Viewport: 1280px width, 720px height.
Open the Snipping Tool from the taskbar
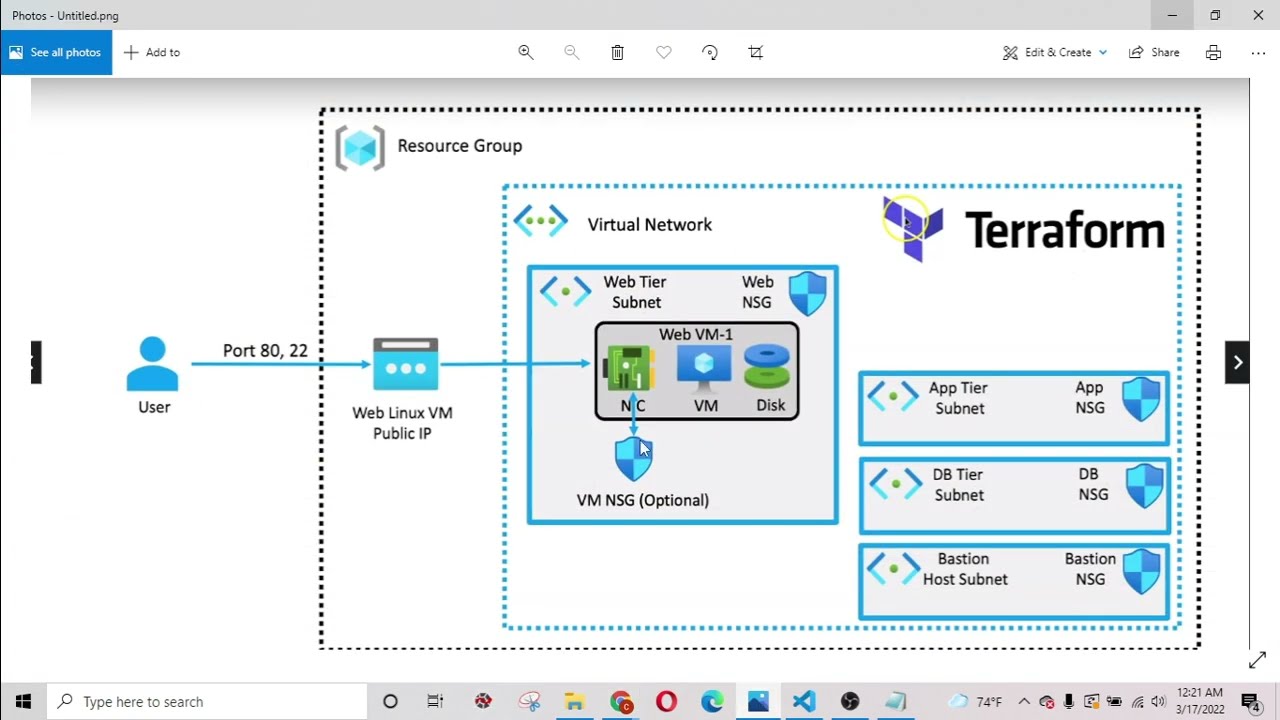coord(529,701)
